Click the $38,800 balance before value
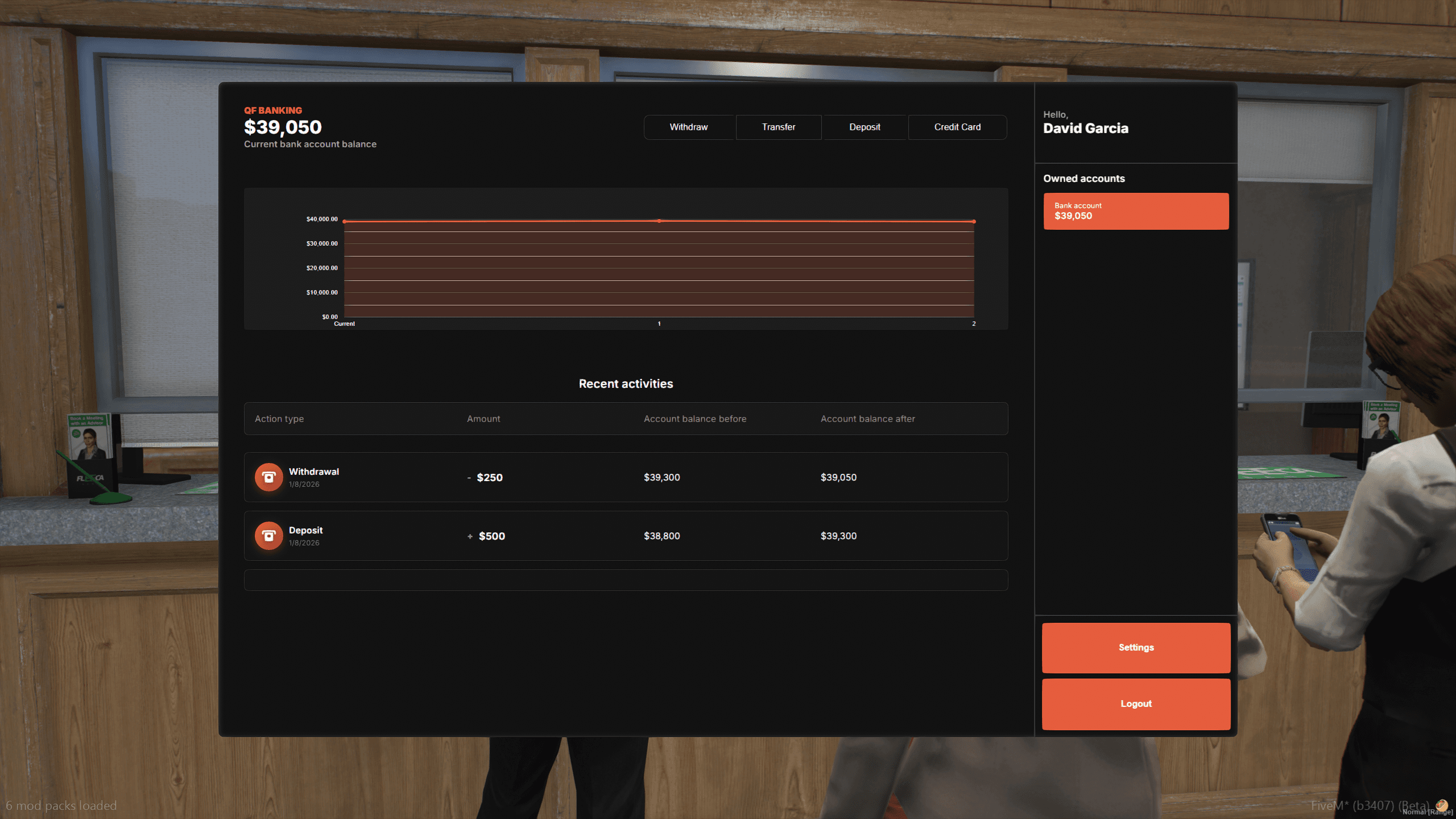 coord(662,536)
